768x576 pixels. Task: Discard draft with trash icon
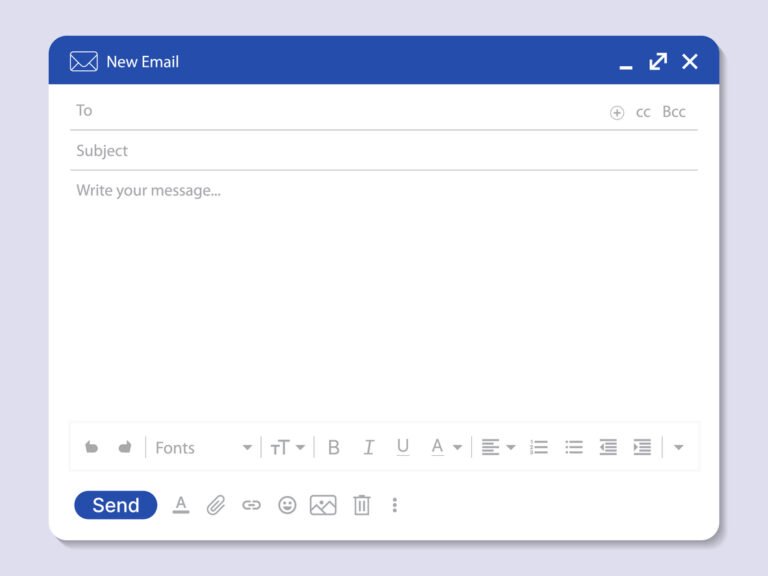362,505
